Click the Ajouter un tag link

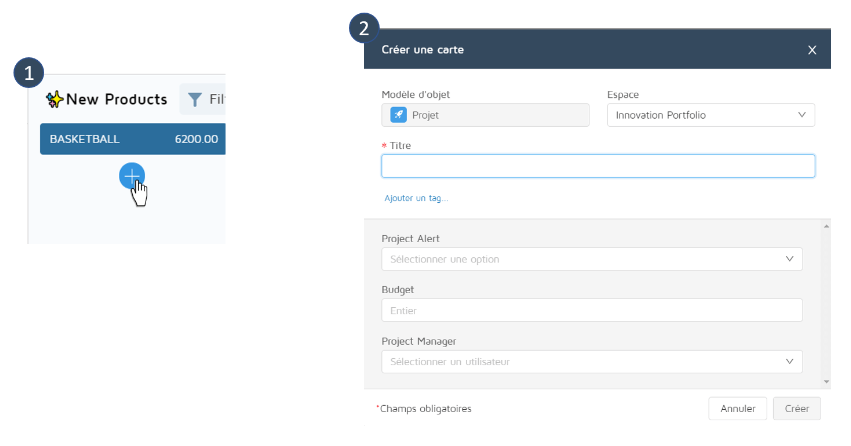tap(416, 198)
